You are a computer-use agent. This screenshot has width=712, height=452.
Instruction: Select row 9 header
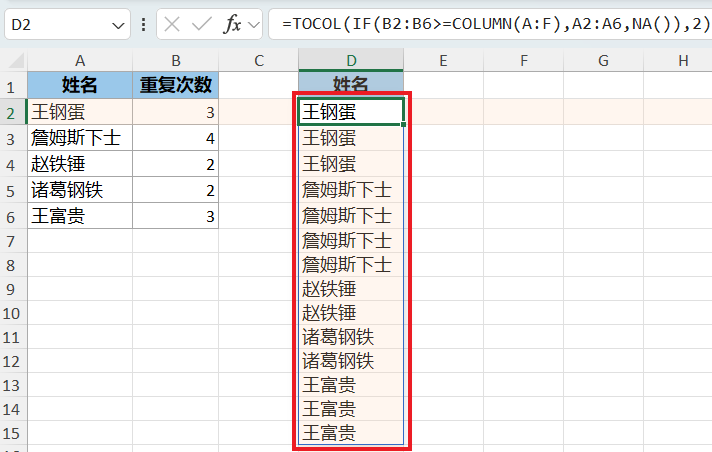click(13, 289)
